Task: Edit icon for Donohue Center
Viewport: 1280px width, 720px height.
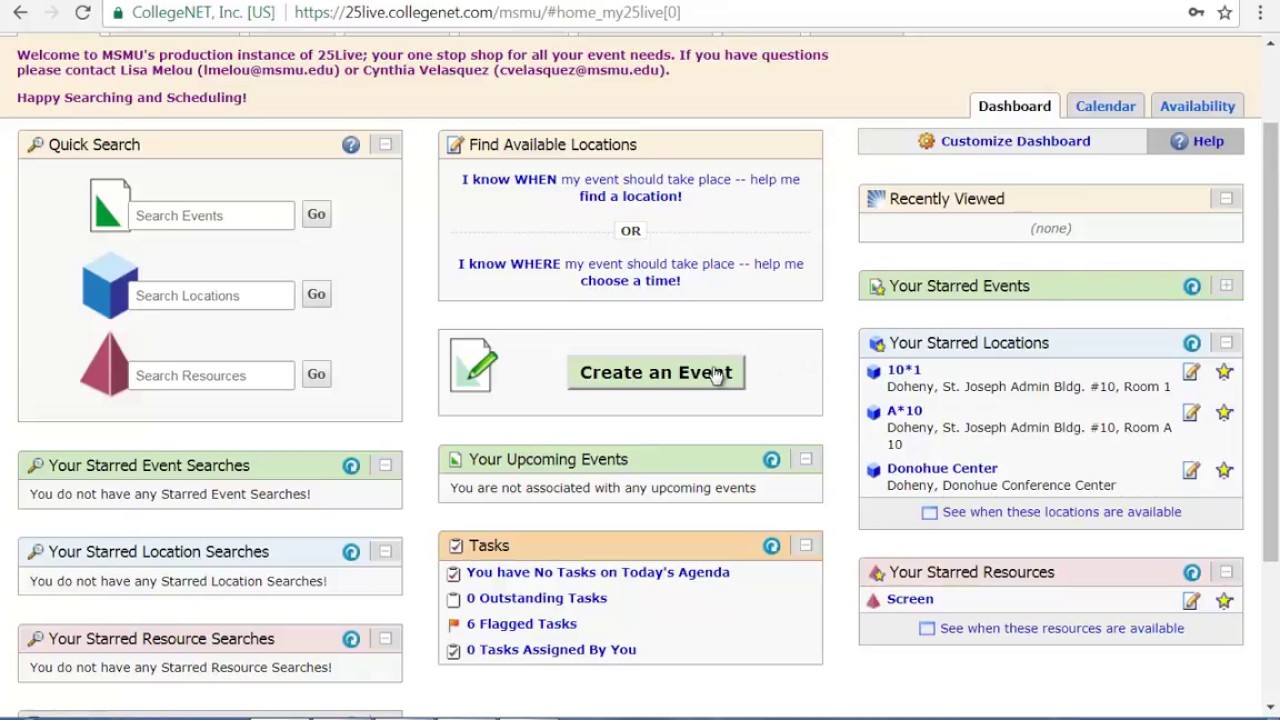Action: point(1191,470)
